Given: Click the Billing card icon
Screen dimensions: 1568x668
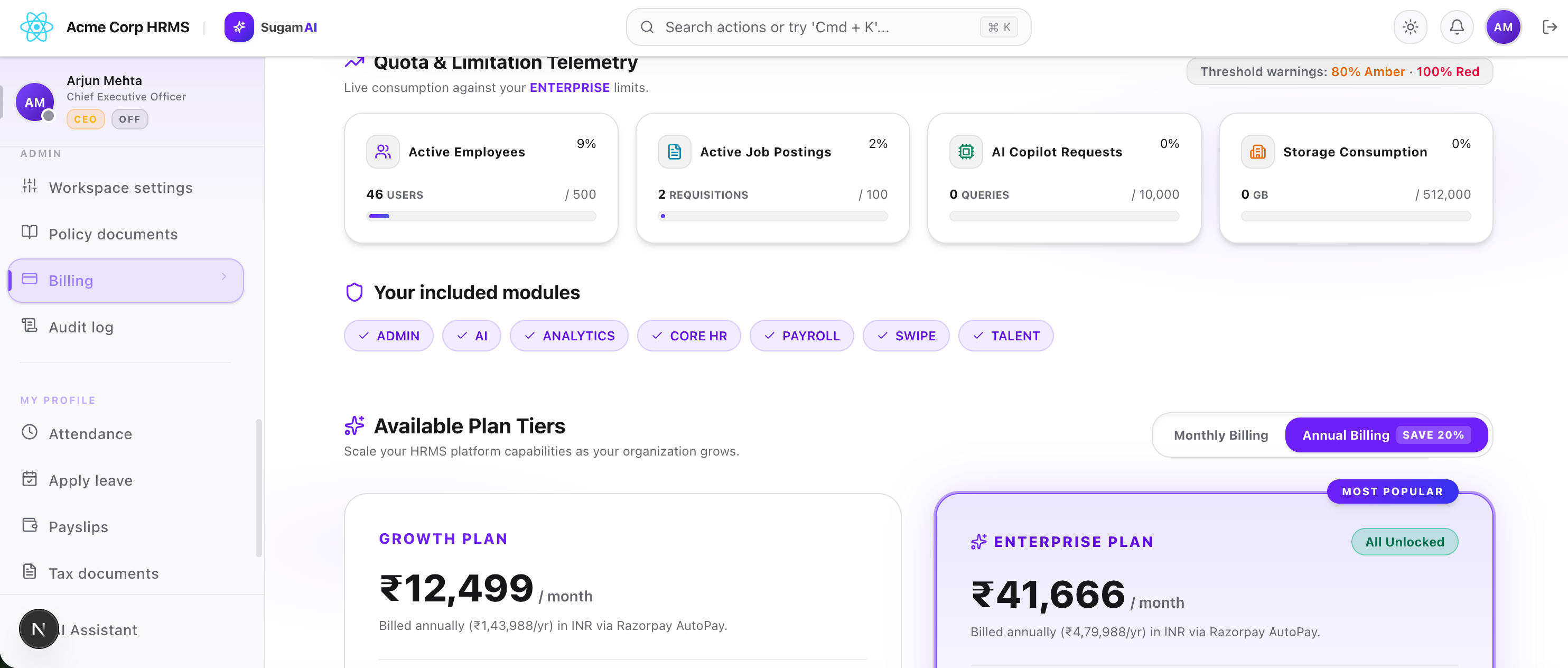Looking at the screenshot, I should point(29,279).
